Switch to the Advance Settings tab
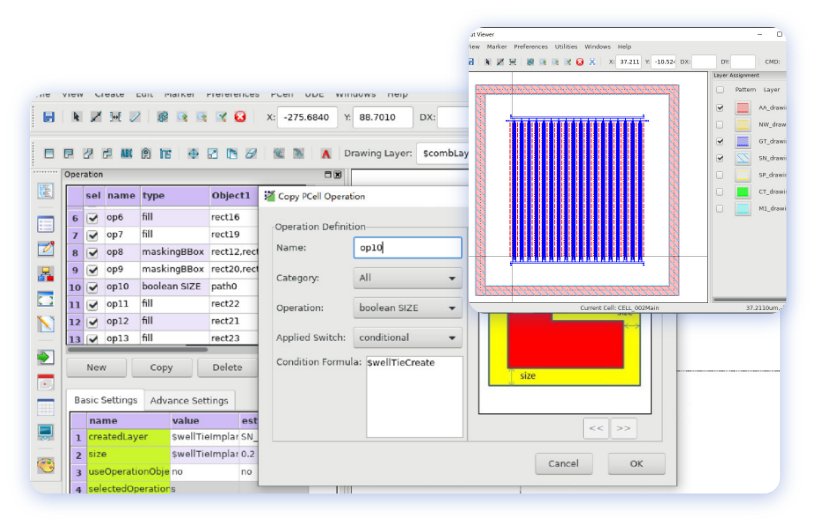 tap(189, 400)
